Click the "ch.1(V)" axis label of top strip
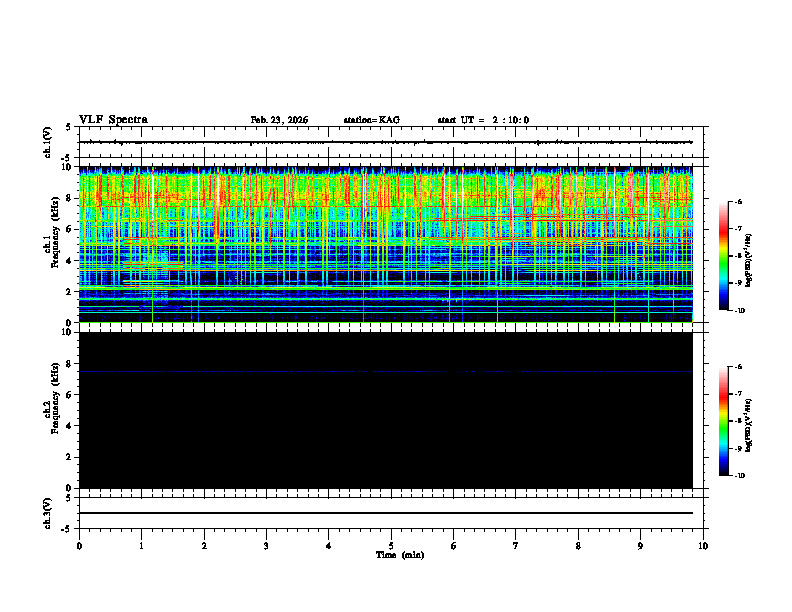792x612 pixels. tap(48, 142)
